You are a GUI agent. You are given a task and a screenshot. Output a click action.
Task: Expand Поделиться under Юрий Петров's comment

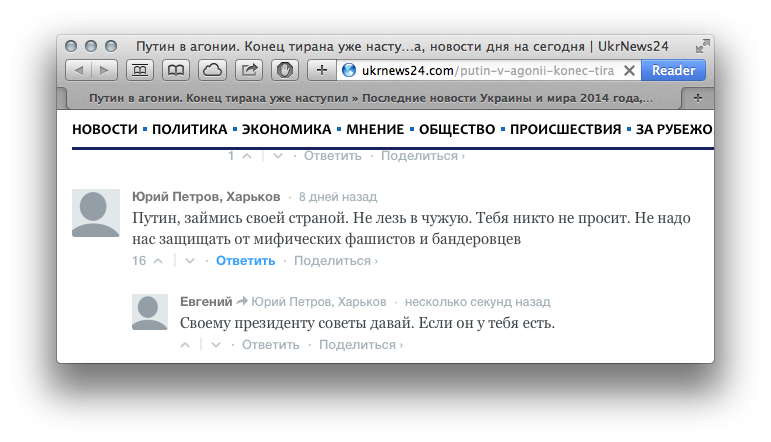(x=336, y=261)
